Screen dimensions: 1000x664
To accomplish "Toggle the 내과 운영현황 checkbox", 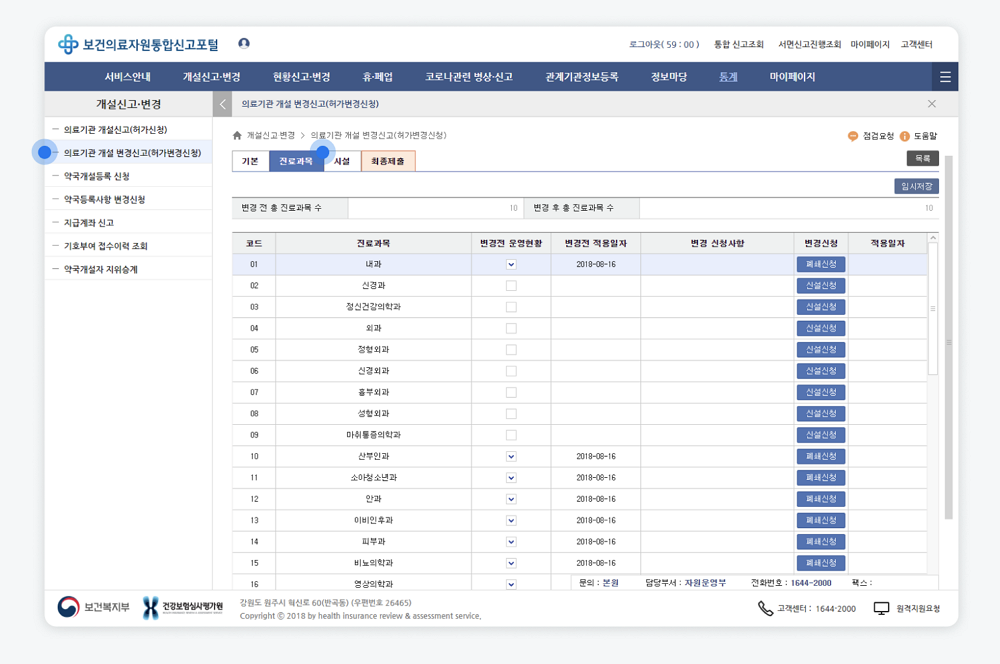I will (x=511, y=265).
